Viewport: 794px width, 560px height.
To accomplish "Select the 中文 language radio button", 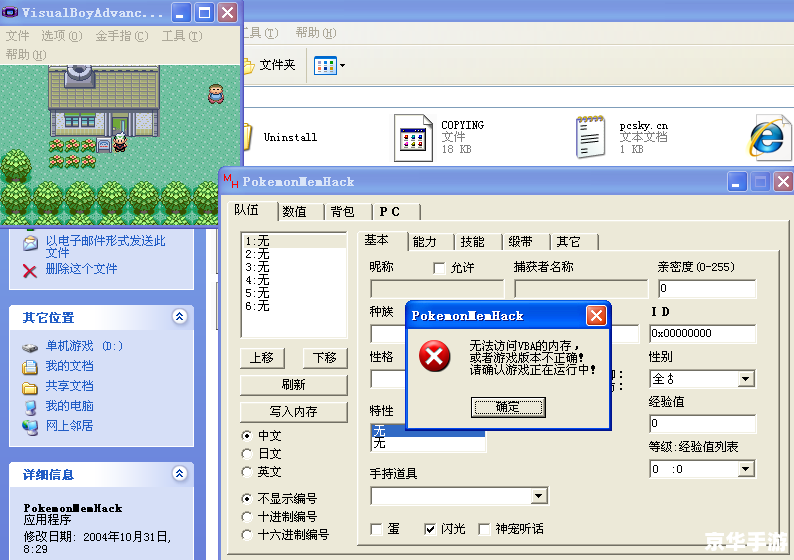I will [x=247, y=435].
